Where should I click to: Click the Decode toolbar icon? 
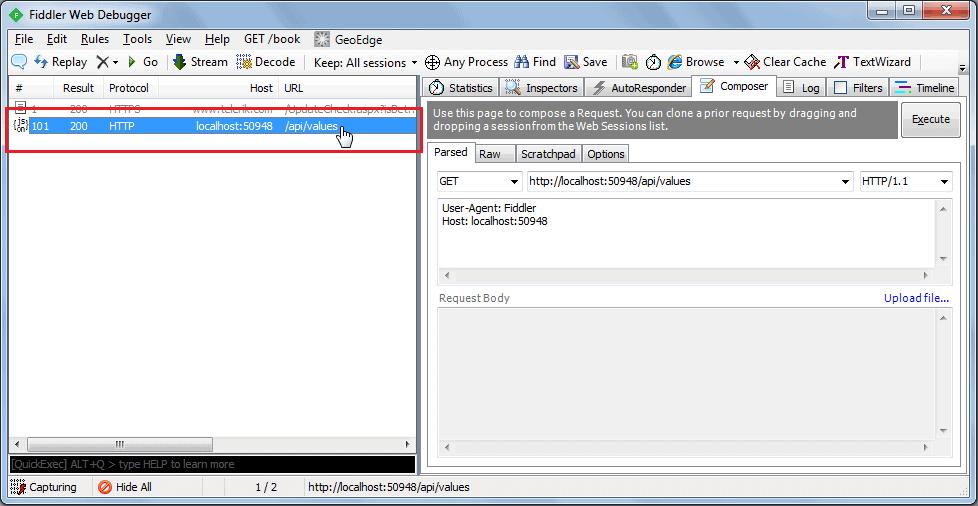tap(244, 62)
